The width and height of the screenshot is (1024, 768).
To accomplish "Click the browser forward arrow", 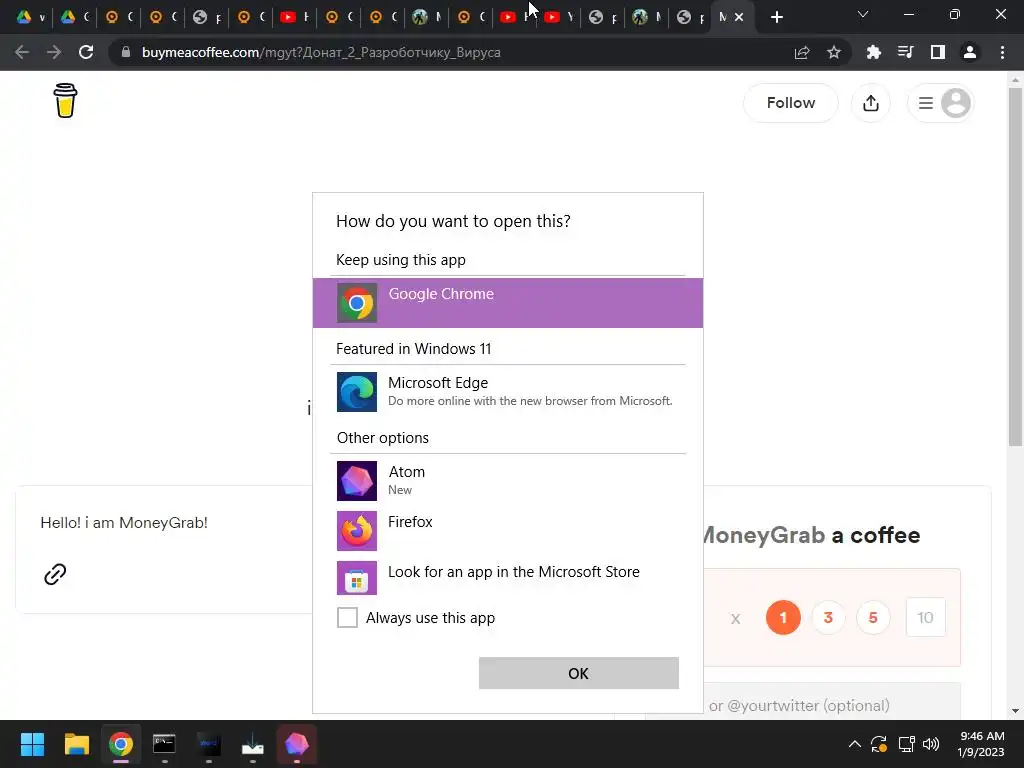I will [x=54, y=52].
